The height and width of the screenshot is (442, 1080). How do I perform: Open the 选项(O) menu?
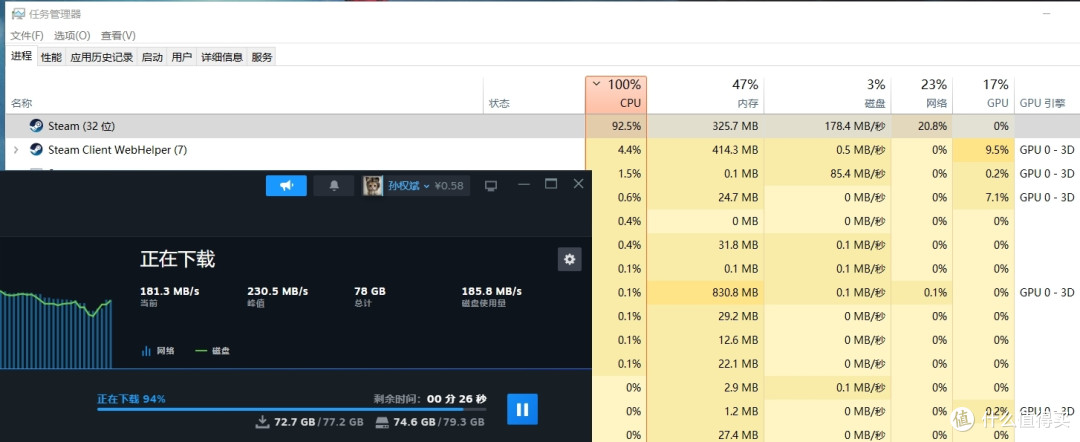(72, 35)
